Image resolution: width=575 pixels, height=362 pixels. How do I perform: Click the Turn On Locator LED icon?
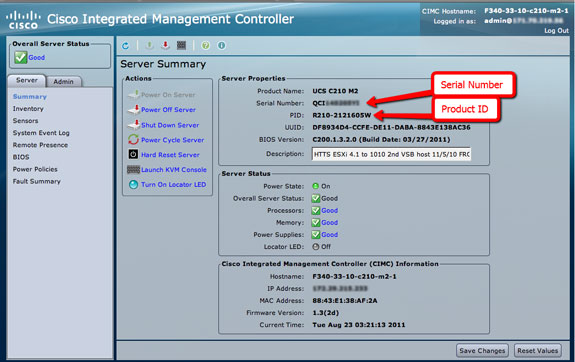pyautogui.click(x=133, y=184)
